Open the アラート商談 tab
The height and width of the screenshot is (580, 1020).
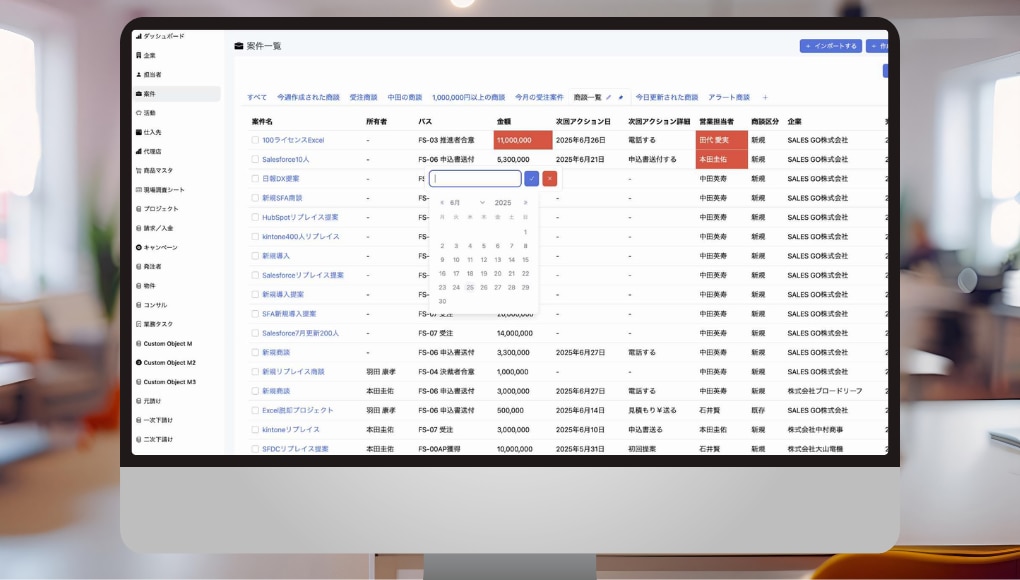[728, 97]
